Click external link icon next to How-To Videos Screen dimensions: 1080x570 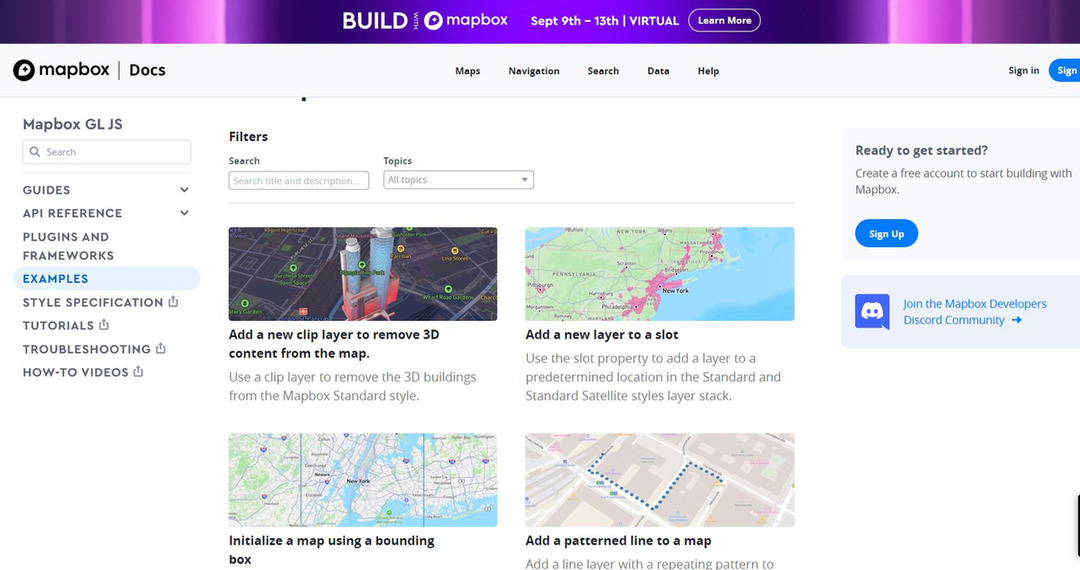point(138,372)
